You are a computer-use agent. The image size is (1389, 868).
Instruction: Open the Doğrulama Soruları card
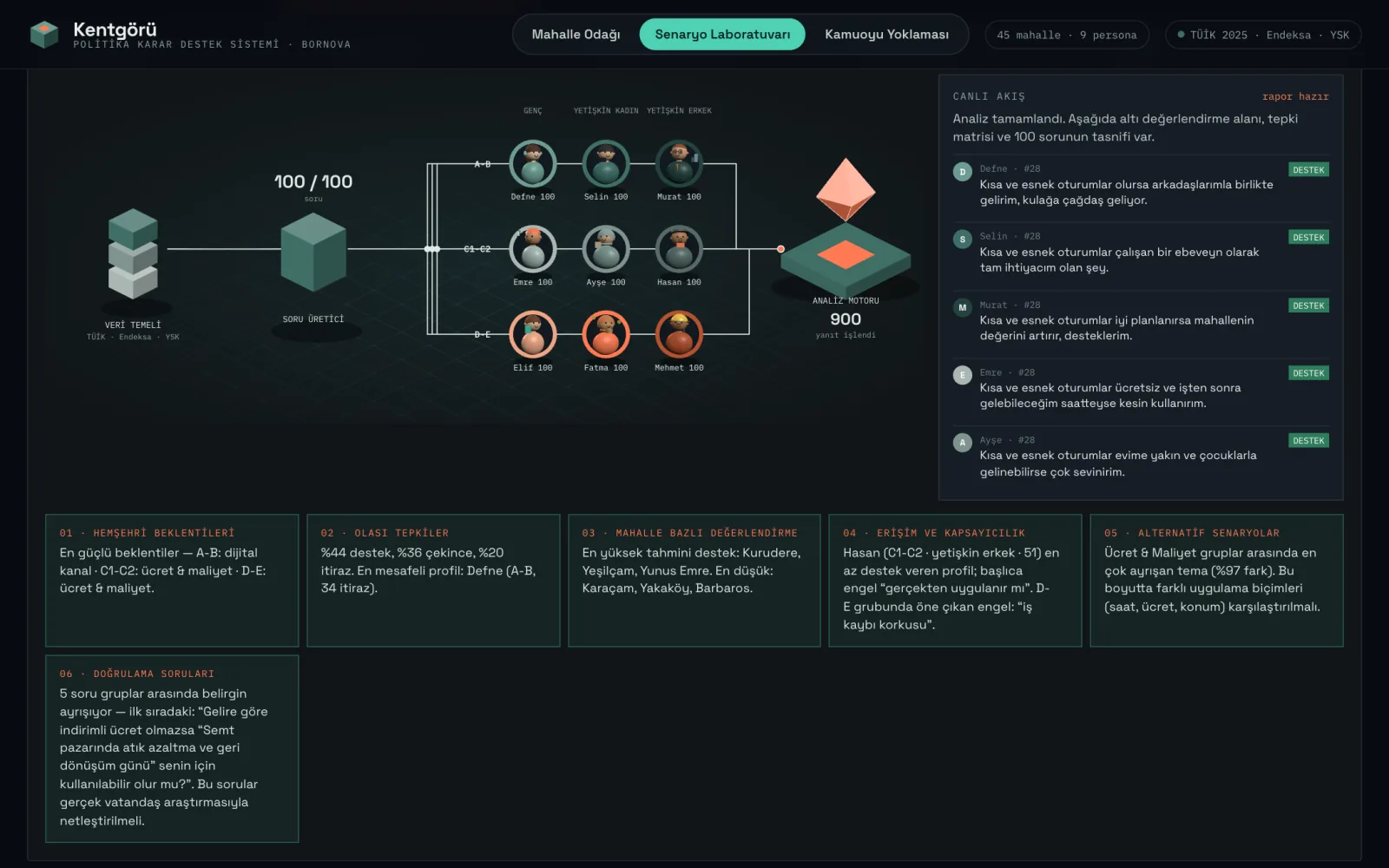(x=172, y=748)
